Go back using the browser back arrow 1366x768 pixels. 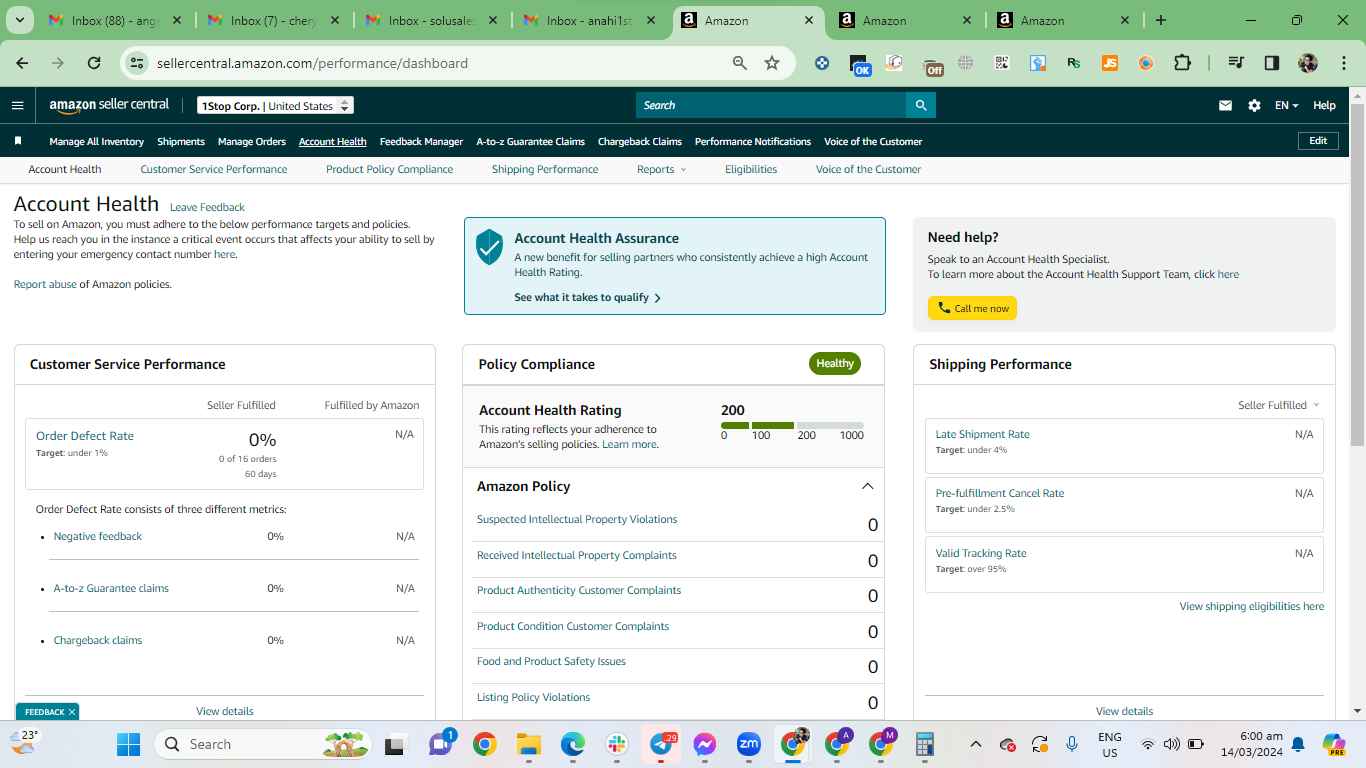coord(22,63)
